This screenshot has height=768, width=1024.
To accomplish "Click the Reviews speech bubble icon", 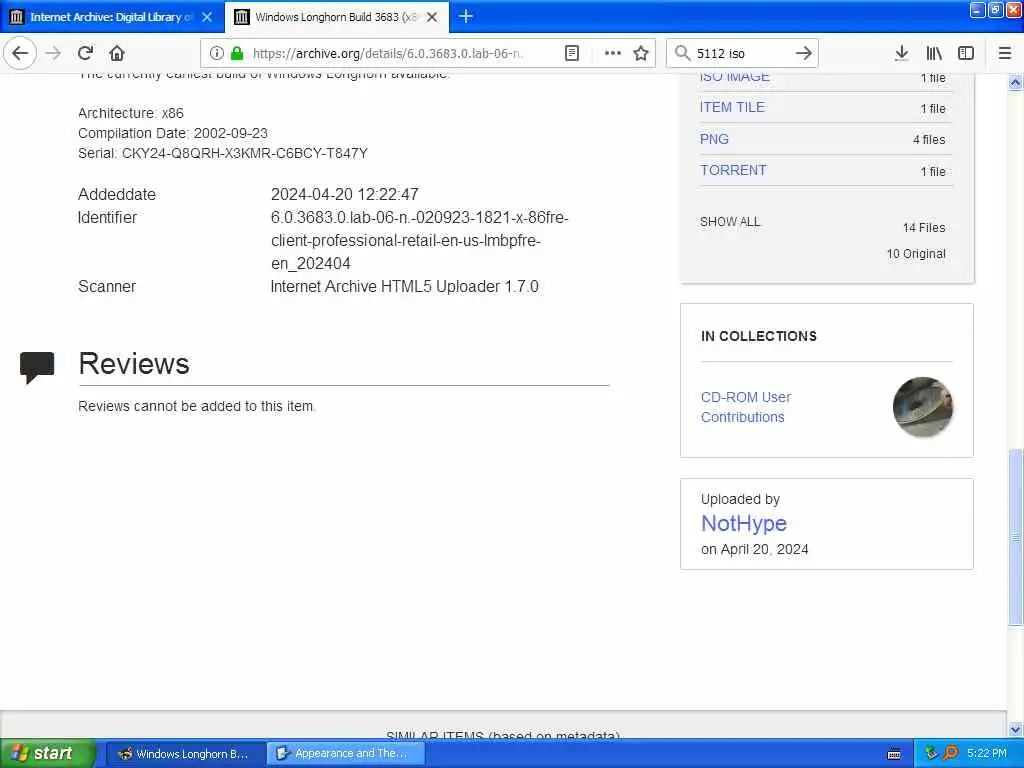I will pyautogui.click(x=37, y=367).
